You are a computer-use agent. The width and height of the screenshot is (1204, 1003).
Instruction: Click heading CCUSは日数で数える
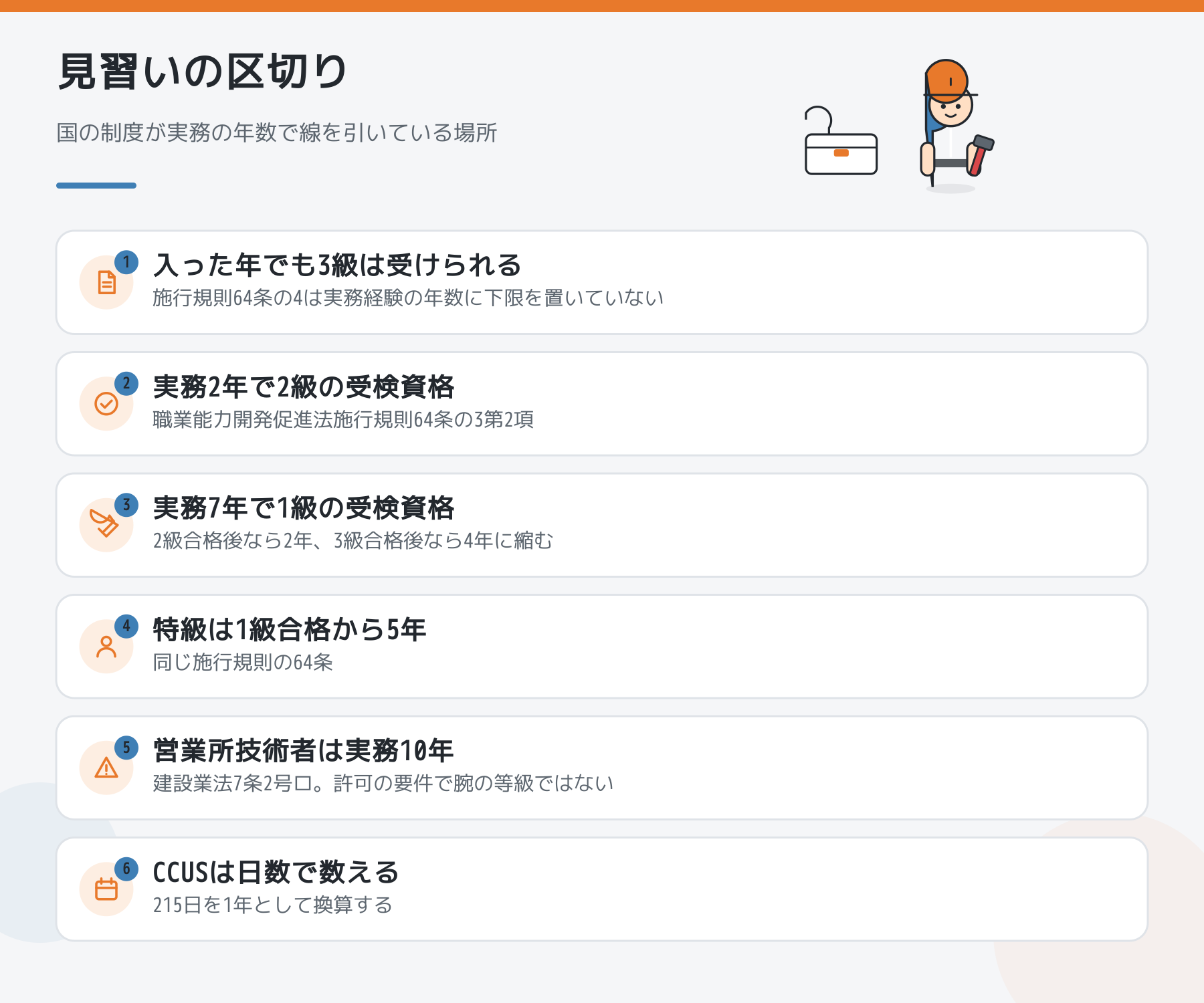tap(276, 873)
